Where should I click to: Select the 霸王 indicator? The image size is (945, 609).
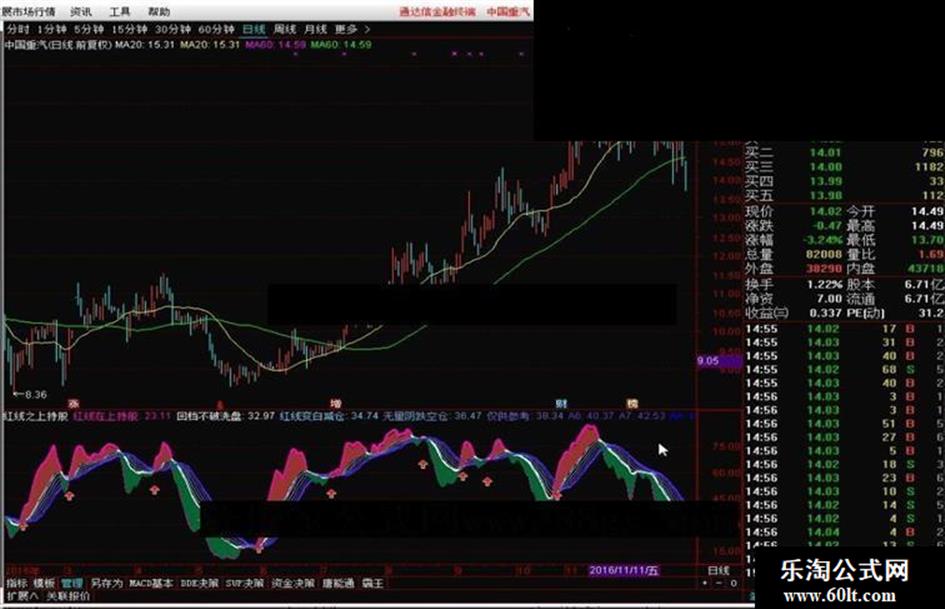[372, 583]
